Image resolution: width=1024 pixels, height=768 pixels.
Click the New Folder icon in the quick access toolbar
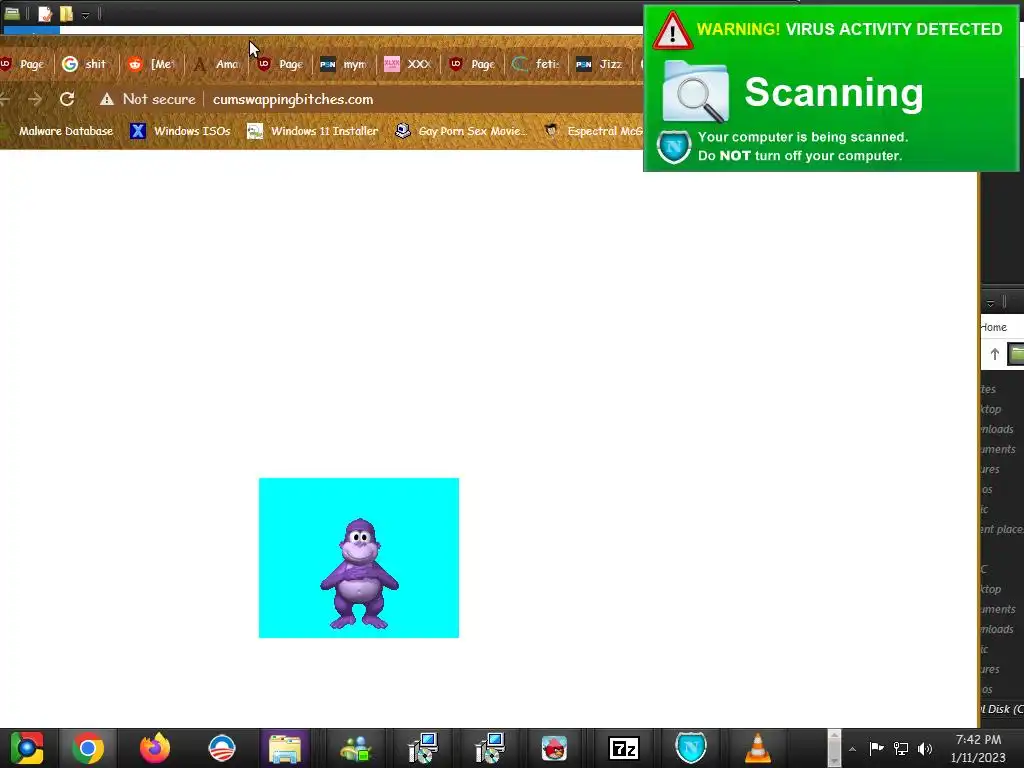[66, 13]
